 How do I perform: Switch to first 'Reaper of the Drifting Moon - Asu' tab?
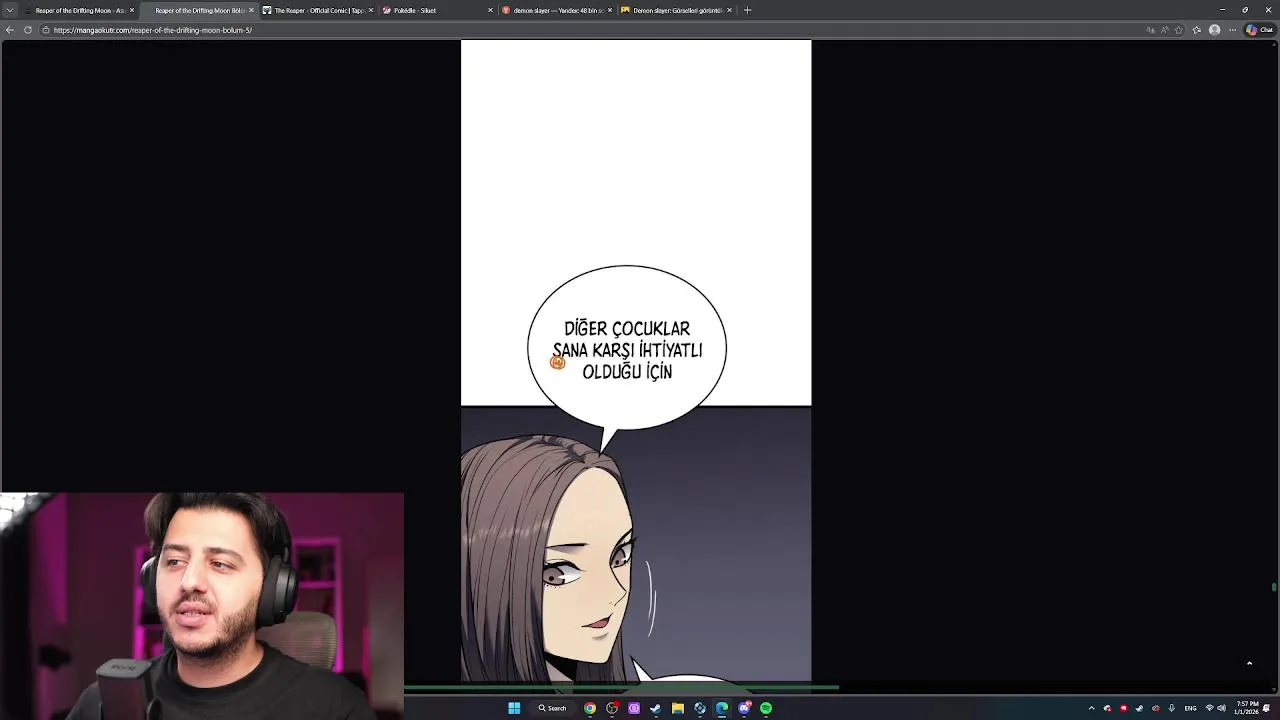coord(80,10)
